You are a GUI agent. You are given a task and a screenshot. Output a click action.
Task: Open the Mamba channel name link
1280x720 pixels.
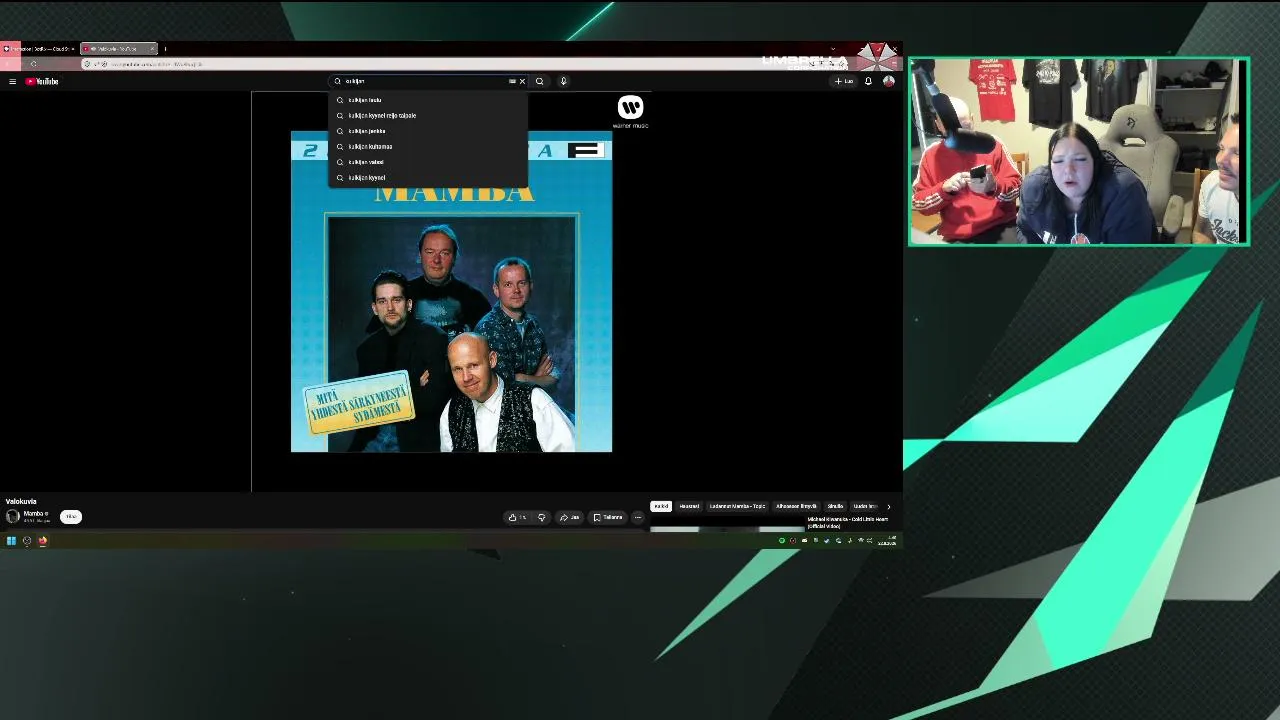click(x=33, y=513)
